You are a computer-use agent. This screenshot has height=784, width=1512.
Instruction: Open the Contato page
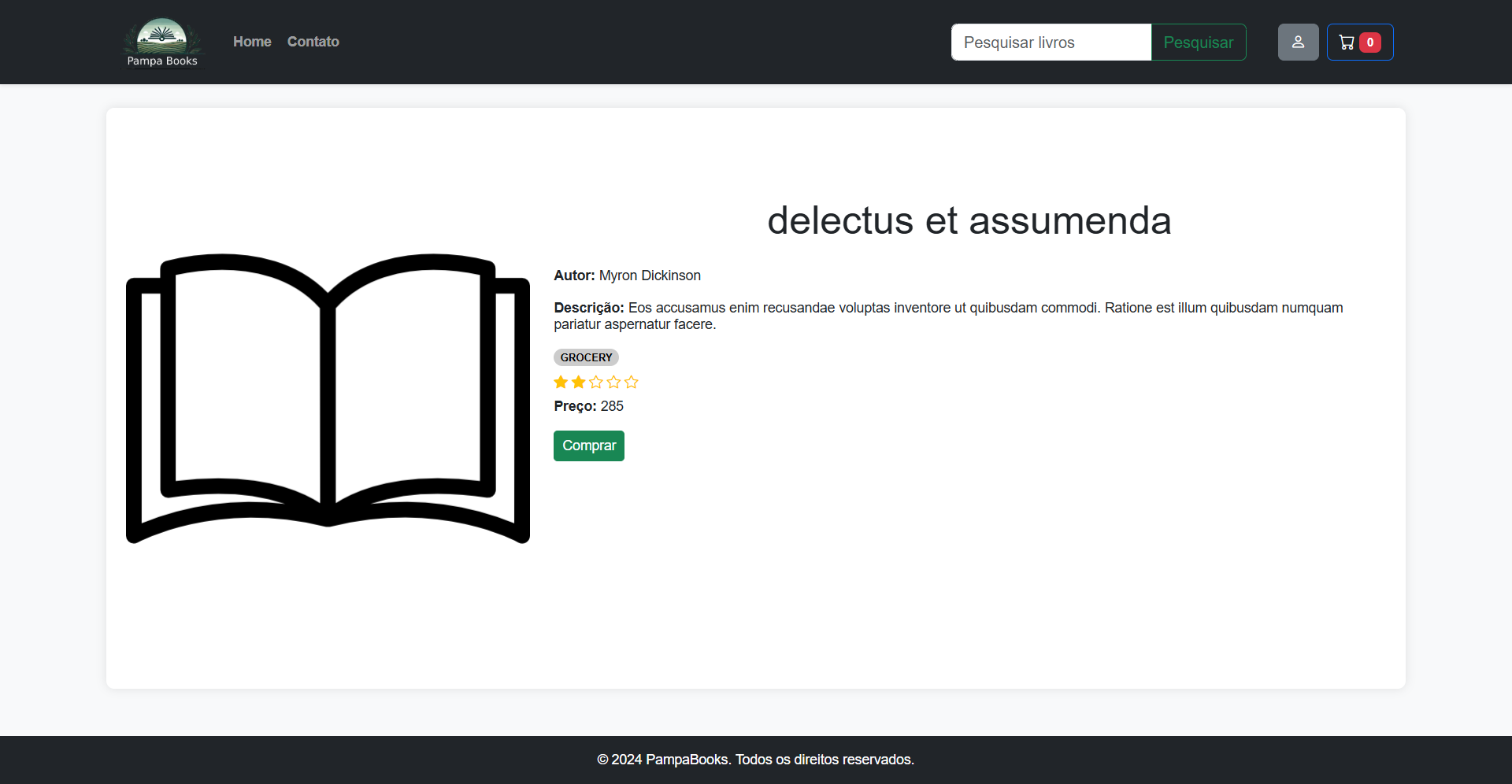tap(313, 42)
